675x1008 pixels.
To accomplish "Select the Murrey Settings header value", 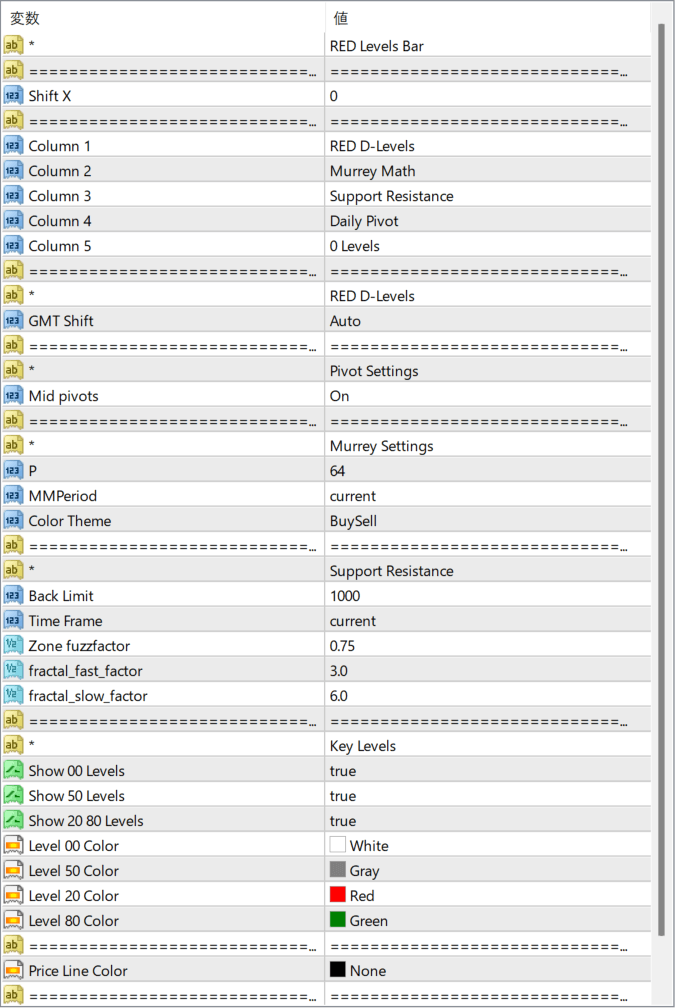I will (381, 446).
